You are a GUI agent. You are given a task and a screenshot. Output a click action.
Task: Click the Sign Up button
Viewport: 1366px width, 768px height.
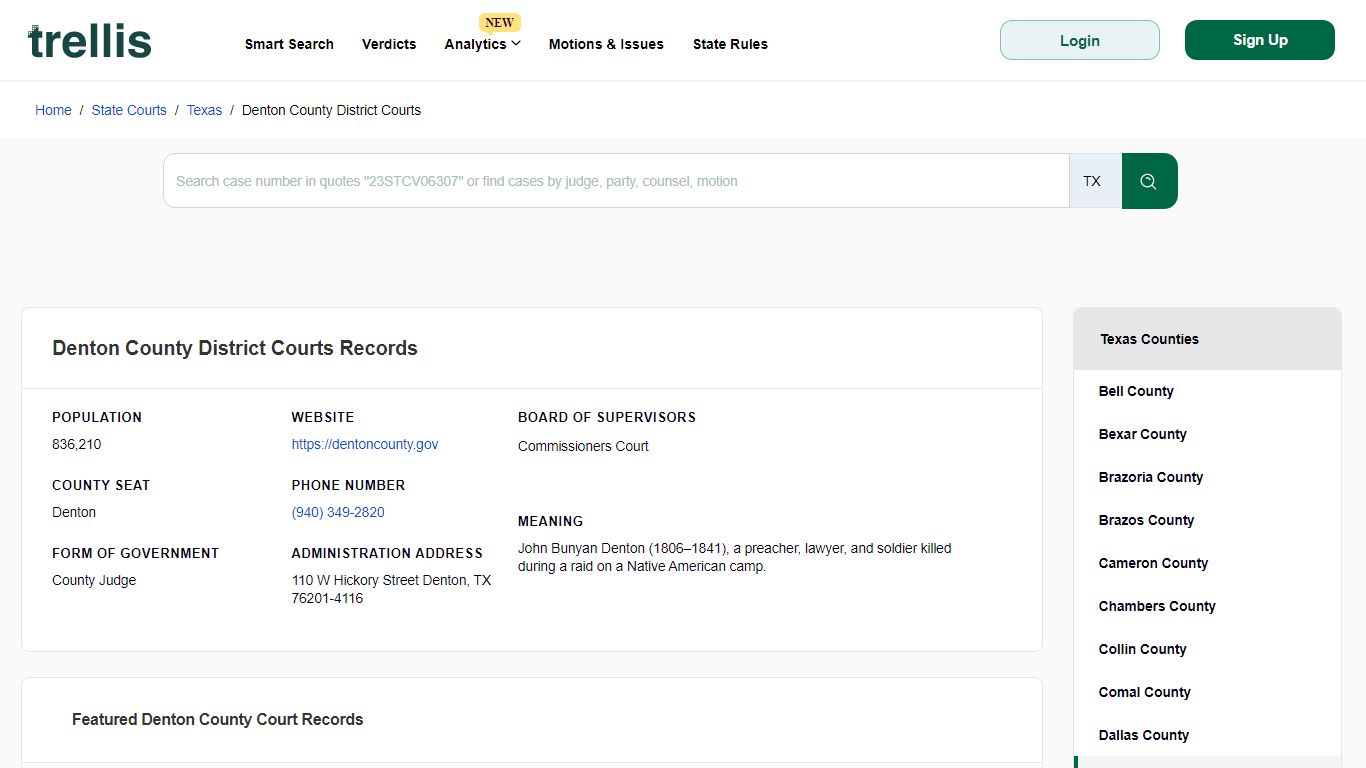click(x=1260, y=40)
